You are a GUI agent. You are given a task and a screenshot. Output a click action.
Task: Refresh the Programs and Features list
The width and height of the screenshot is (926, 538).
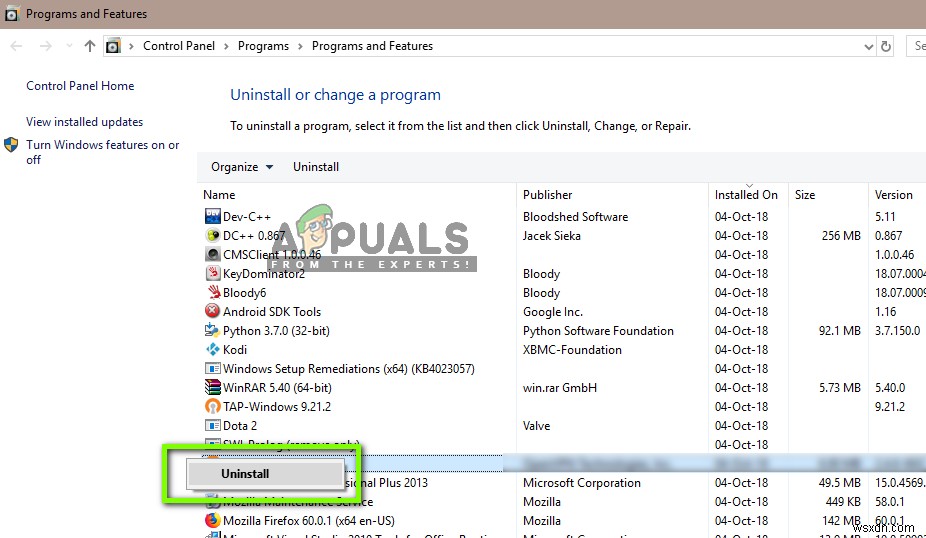[x=886, y=46]
